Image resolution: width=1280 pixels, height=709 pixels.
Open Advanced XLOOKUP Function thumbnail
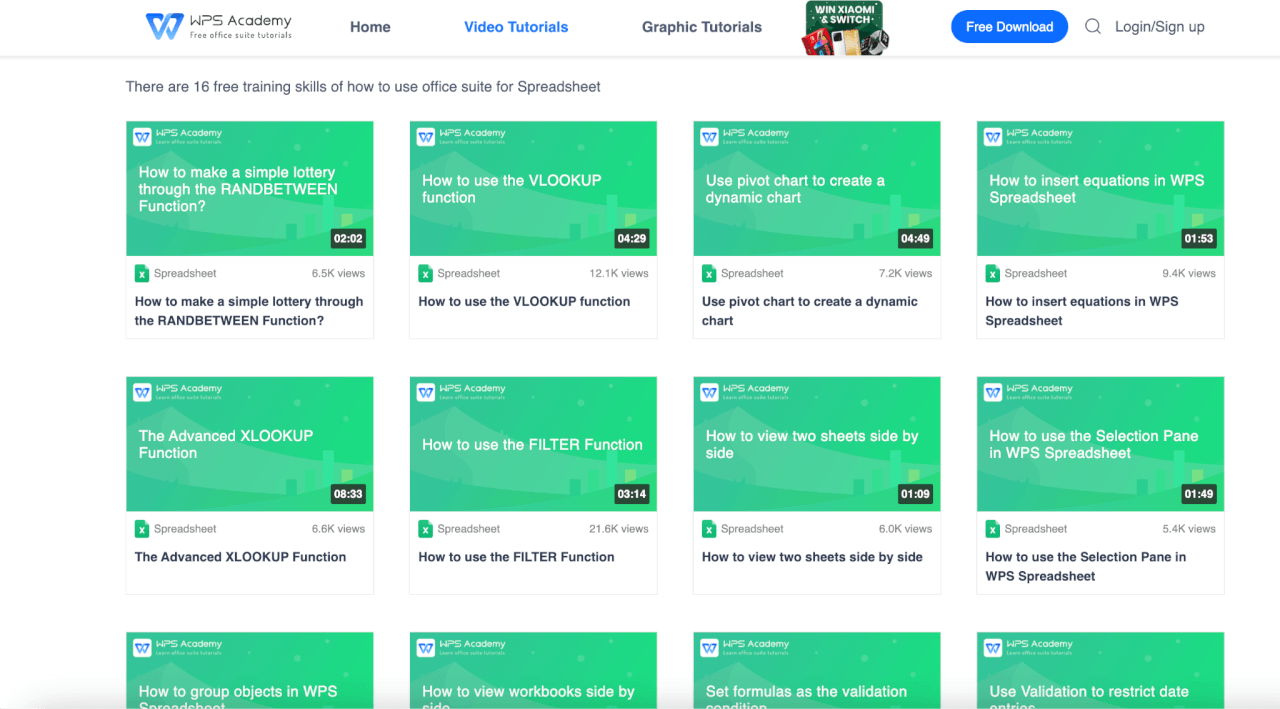coord(250,444)
